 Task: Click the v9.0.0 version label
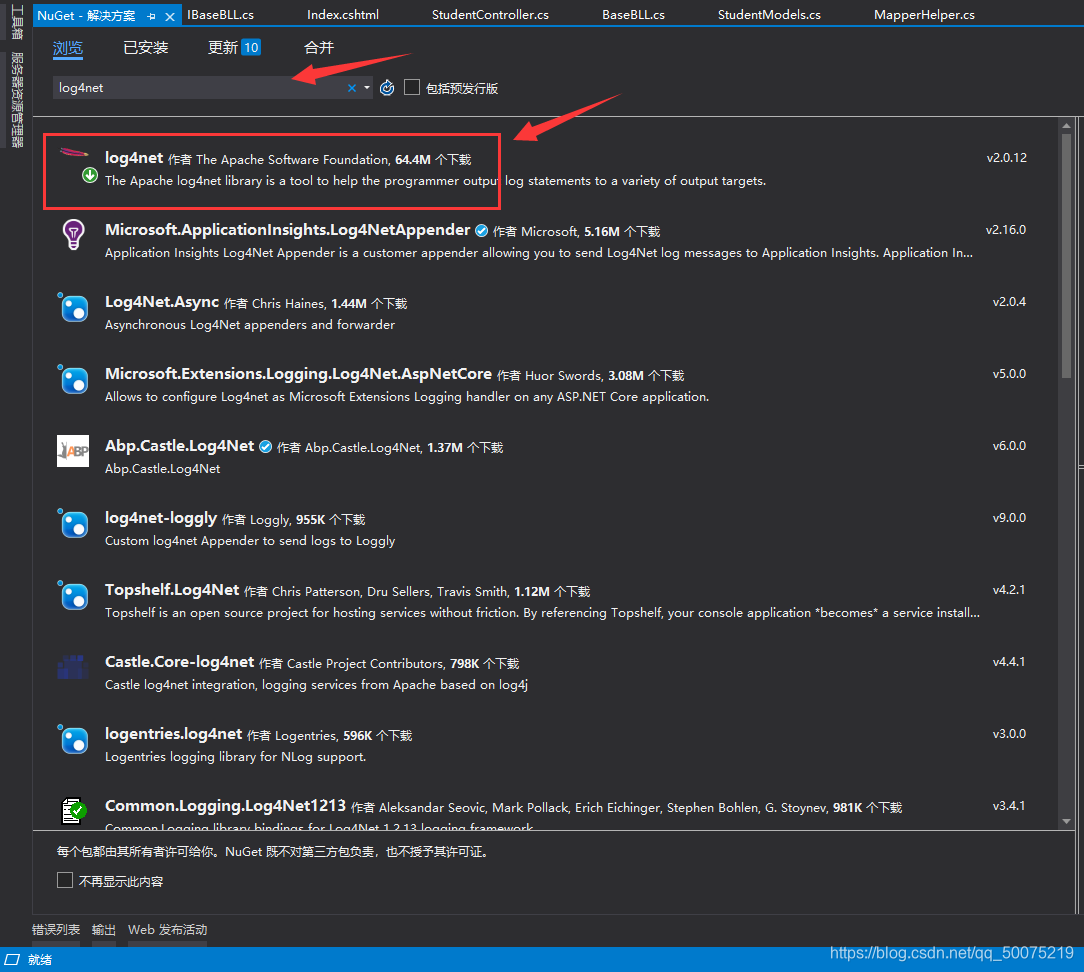1009,517
